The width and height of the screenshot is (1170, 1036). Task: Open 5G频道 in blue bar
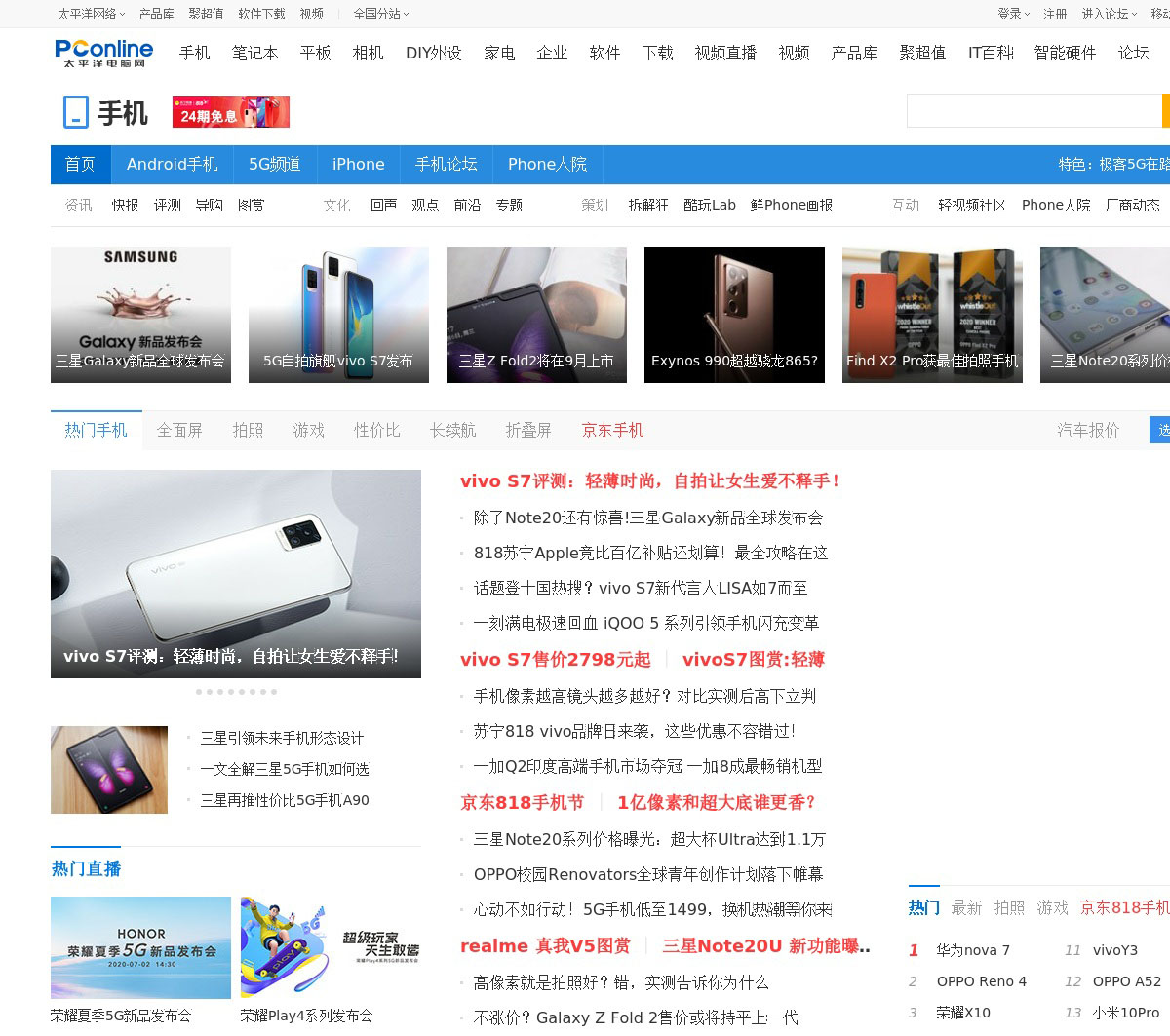click(x=275, y=165)
